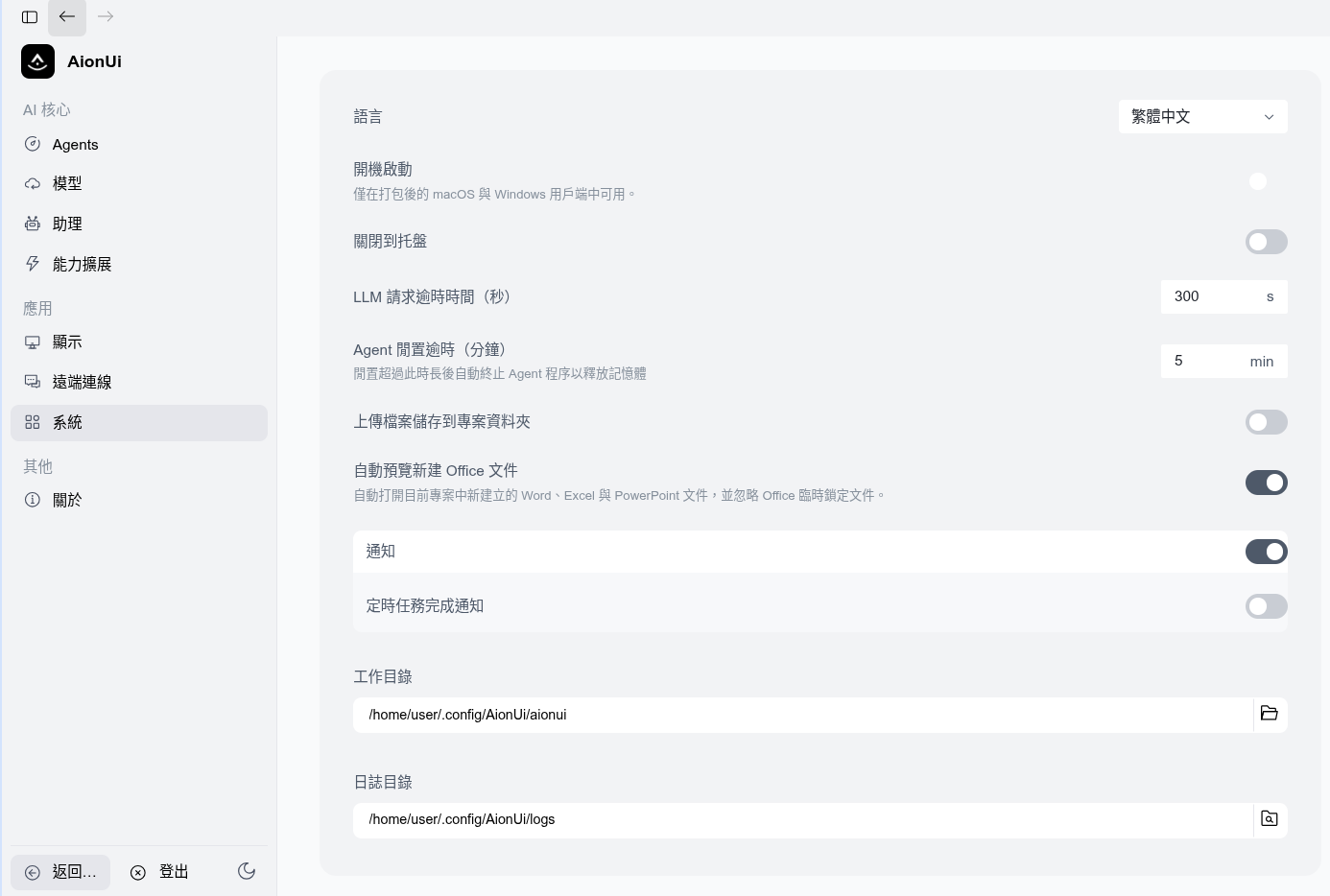The width and height of the screenshot is (1330, 896).
Task: Click the 其他 section heading
Action: pos(37,466)
